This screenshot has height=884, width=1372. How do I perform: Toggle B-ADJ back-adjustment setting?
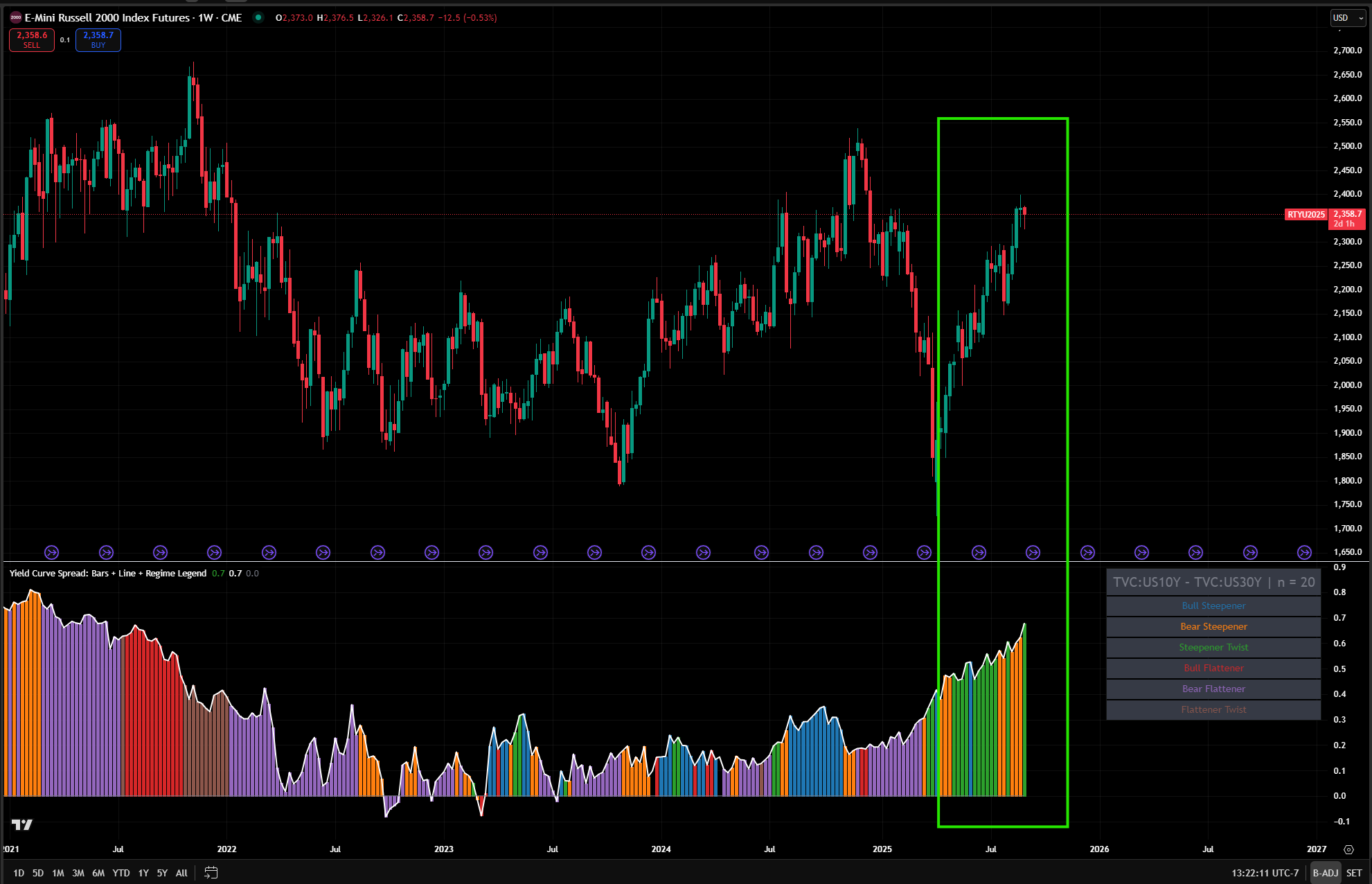point(1325,873)
